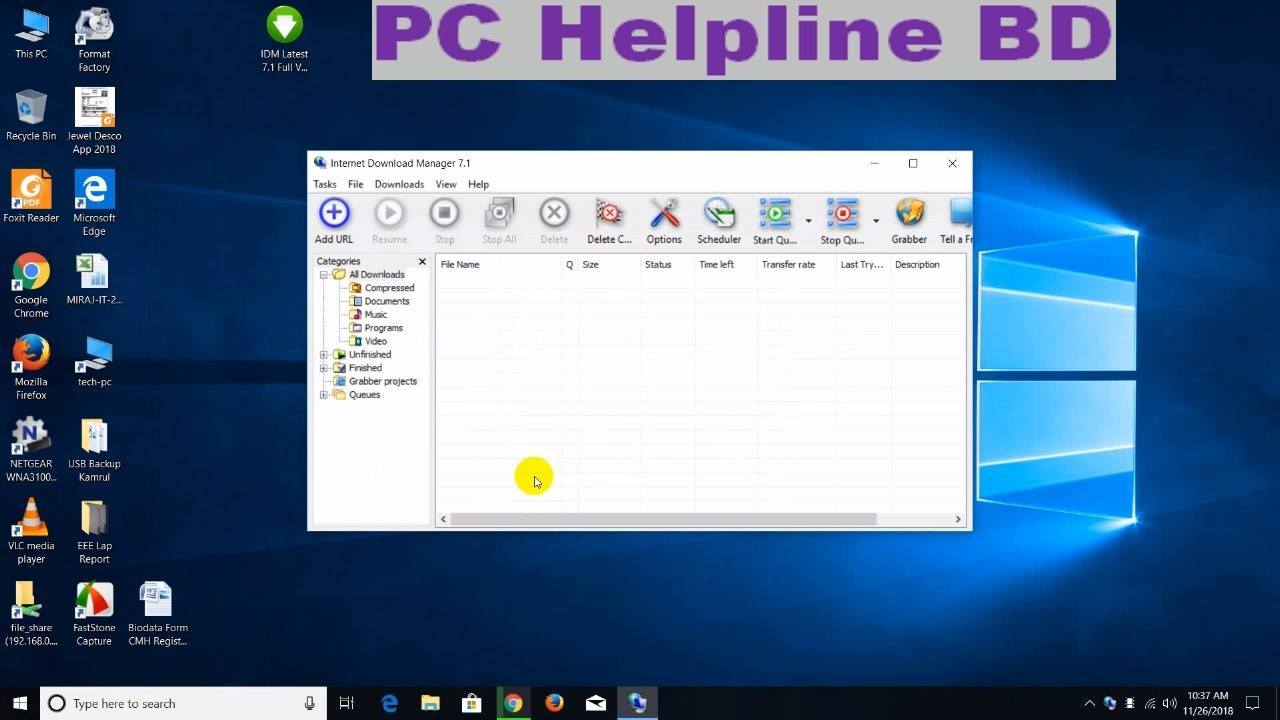Open File Explorer from the taskbar
The height and width of the screenshot is (720, 1280).
(x=430, y=703)
